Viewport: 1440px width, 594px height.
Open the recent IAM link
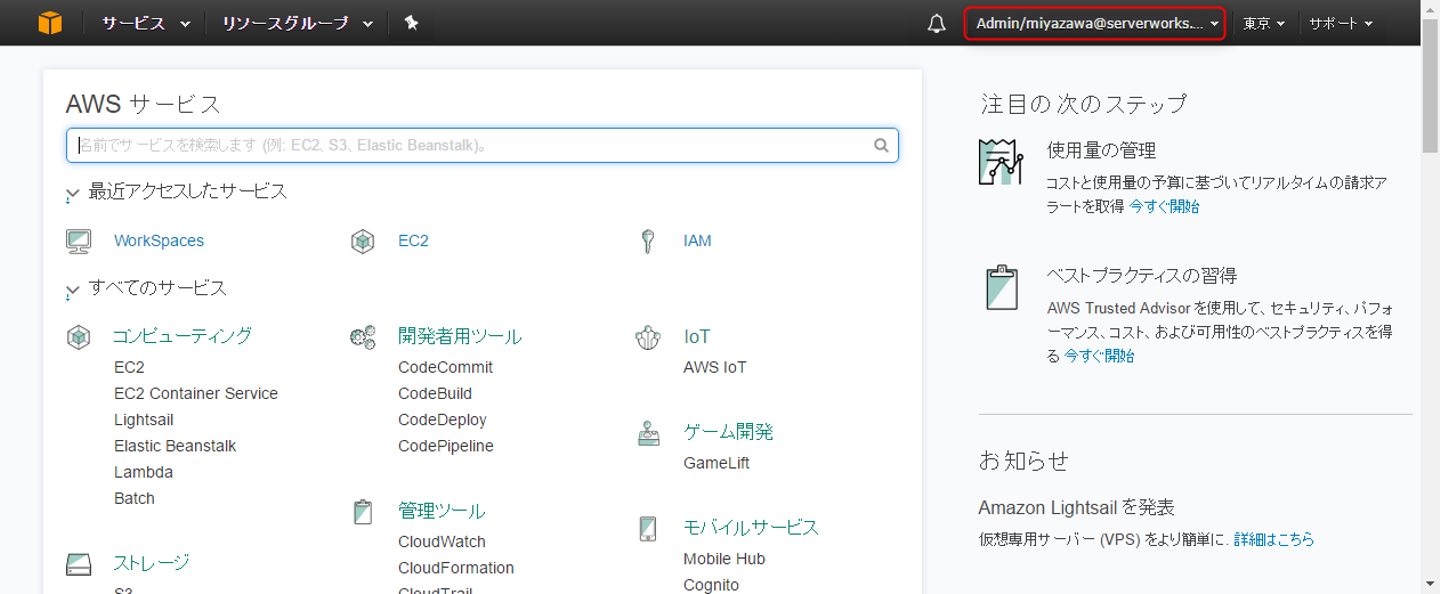coord(697,241)
